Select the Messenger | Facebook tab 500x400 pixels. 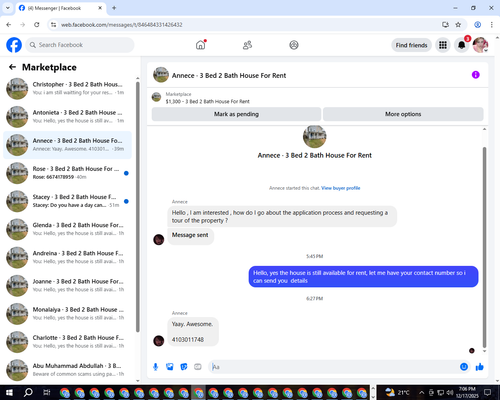click(61, 8)
